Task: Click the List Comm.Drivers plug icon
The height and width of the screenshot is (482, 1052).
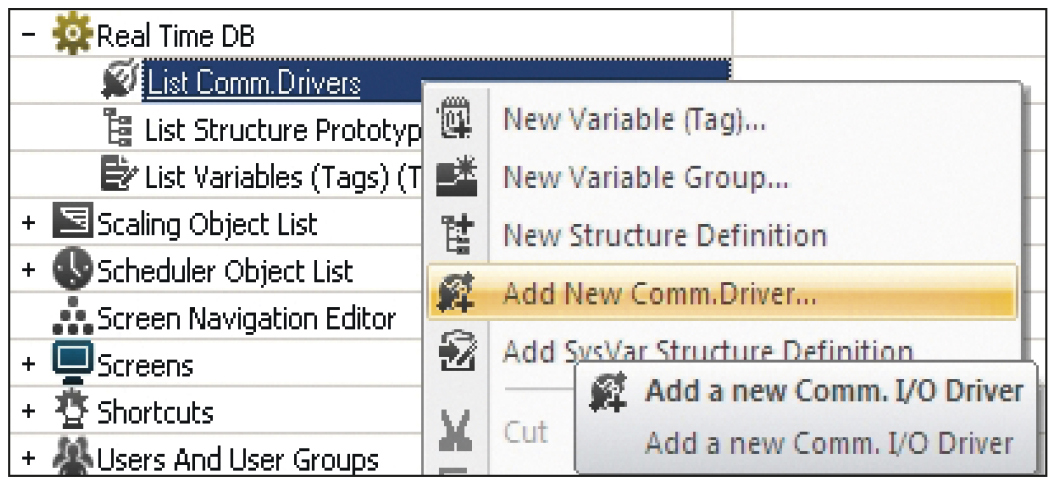Action: [121, 80]
